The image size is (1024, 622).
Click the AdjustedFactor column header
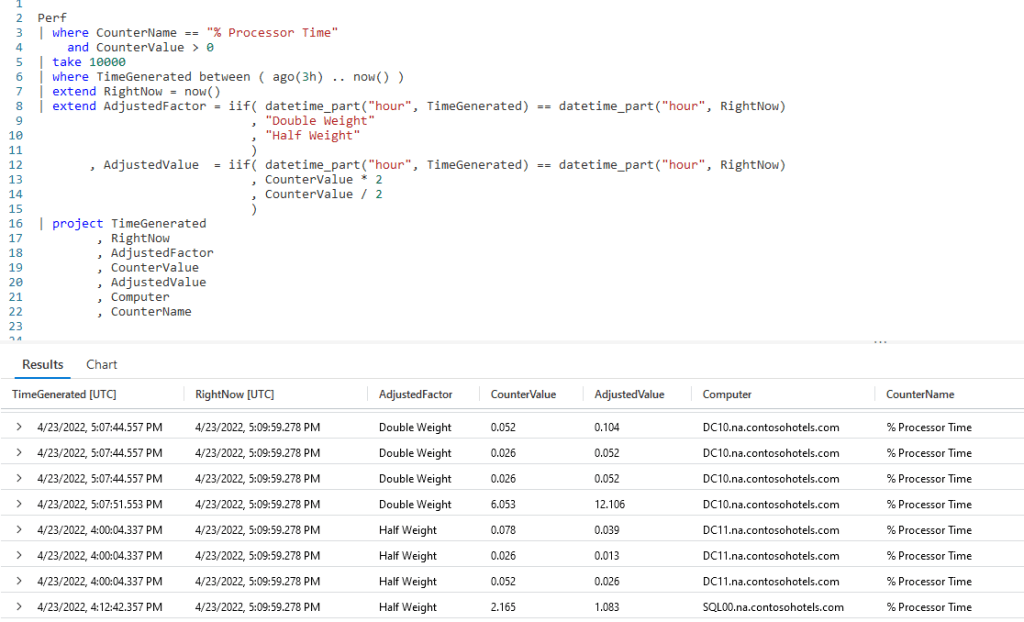415,395
